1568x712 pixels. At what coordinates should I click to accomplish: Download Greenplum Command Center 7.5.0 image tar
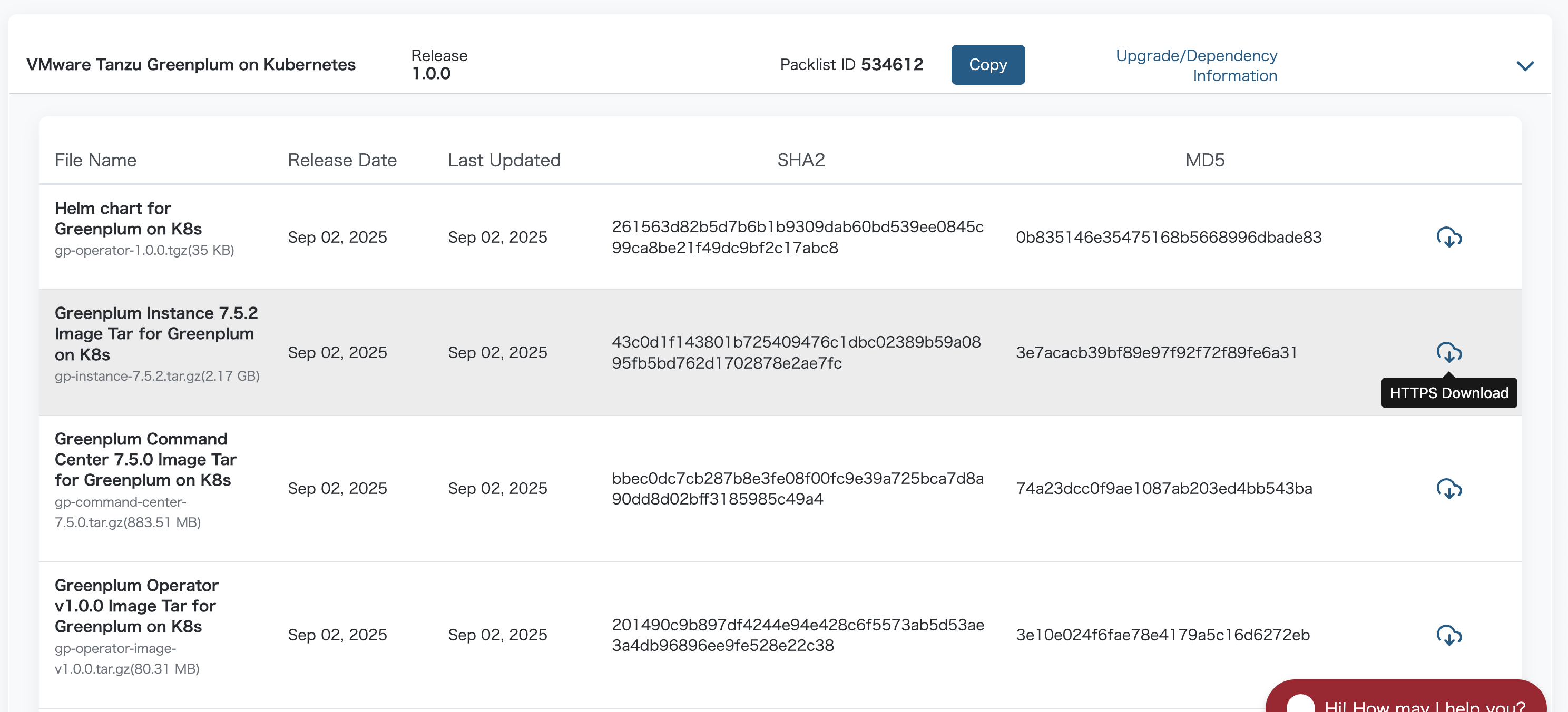click(1449, 489)
